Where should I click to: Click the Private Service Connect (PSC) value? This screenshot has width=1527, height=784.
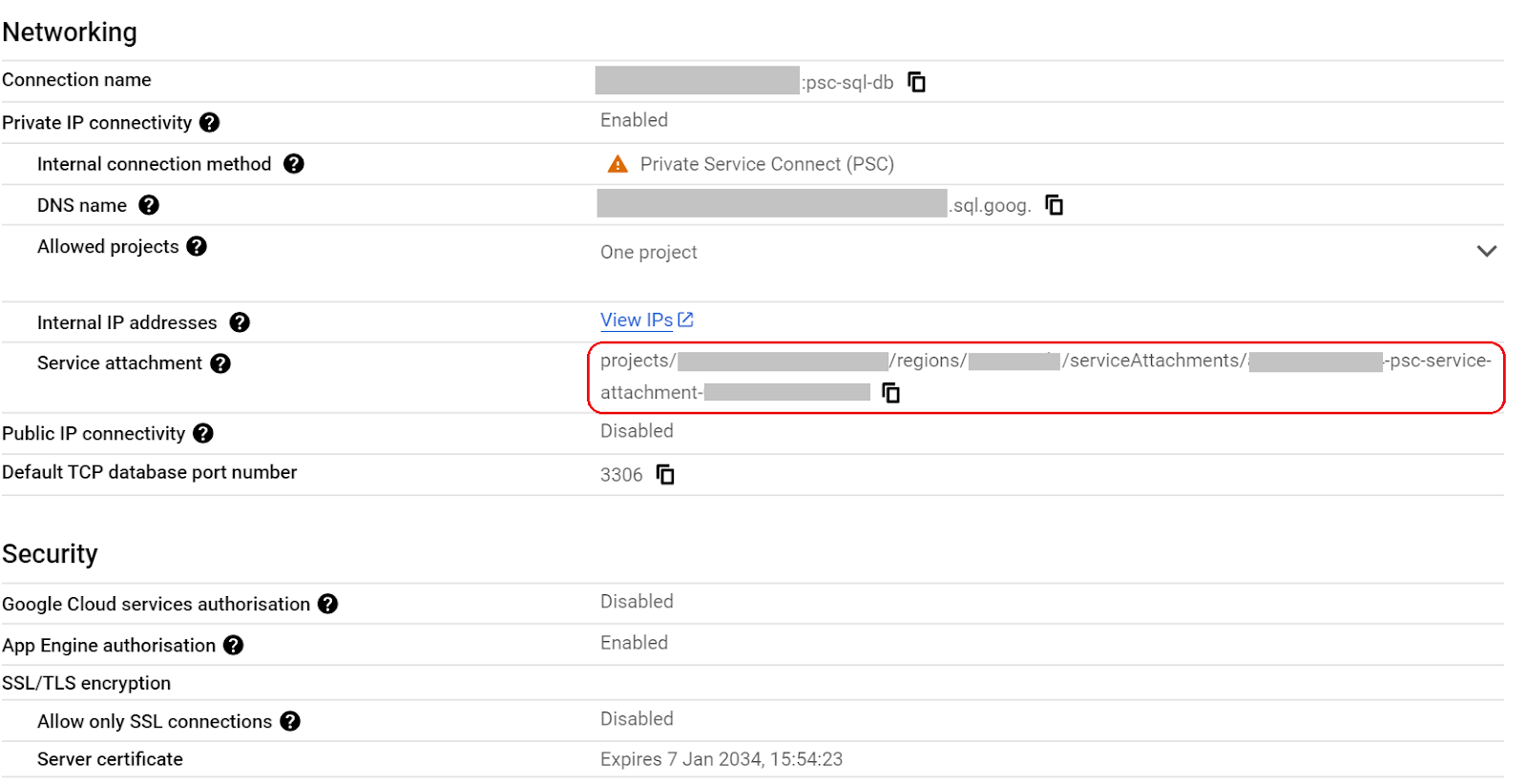(x=766, y=164)
